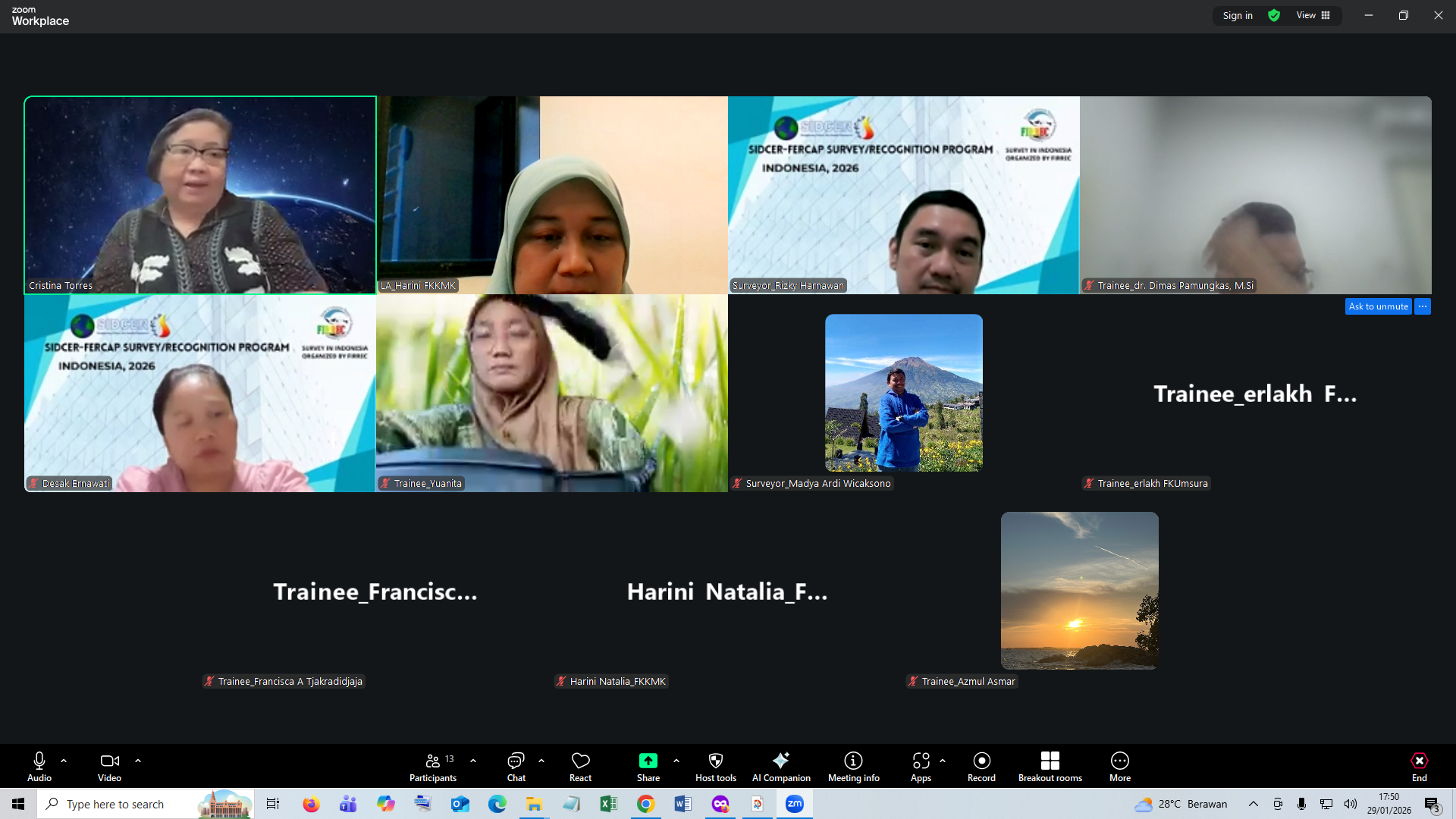
Task: Click the Sign in button
Action: (1237, 15)
